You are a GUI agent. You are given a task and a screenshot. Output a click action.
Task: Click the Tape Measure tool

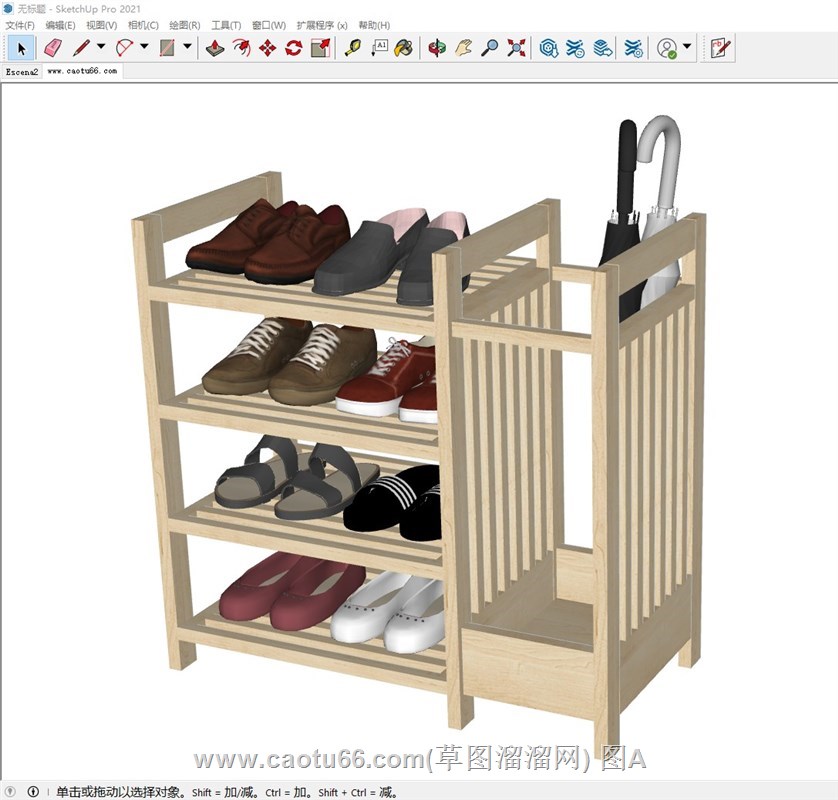352,47
